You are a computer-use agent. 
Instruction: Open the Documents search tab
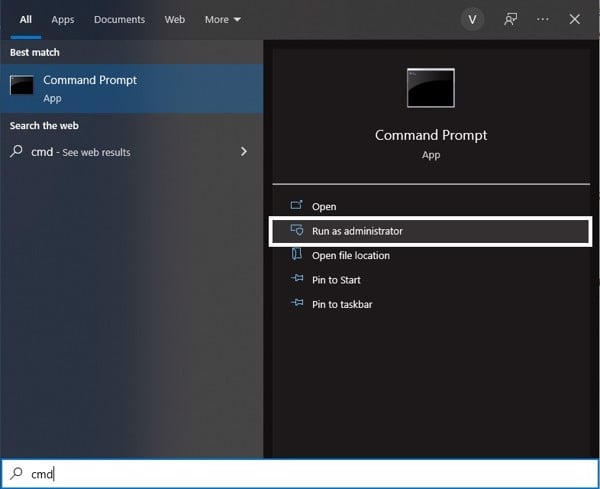[119, 20]
